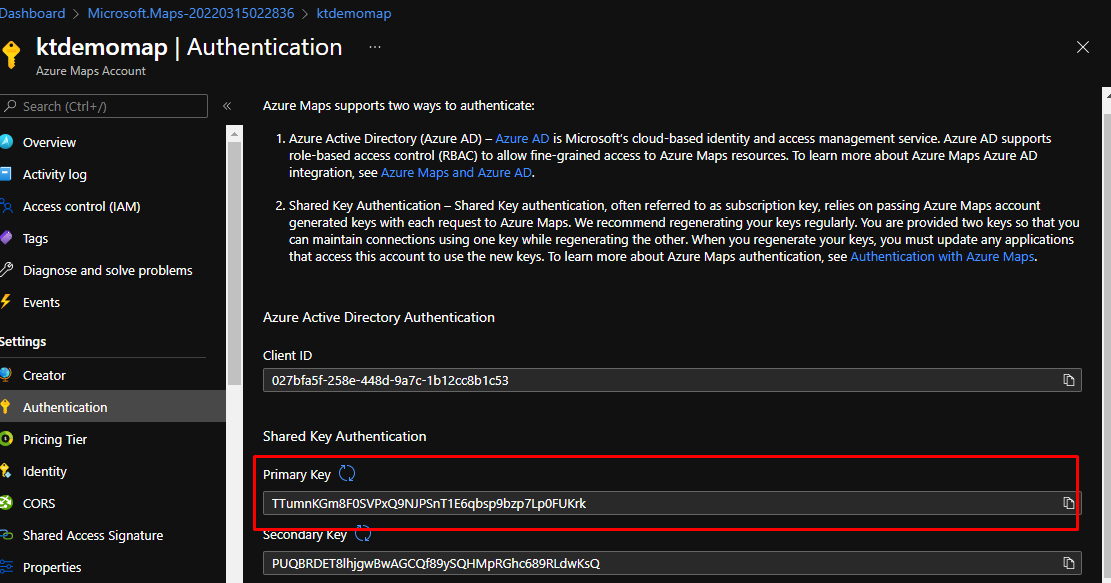Click the sidebar scrollbar thumb
The height and width of the screenshot is (583, 1111).
click(235, 262)
